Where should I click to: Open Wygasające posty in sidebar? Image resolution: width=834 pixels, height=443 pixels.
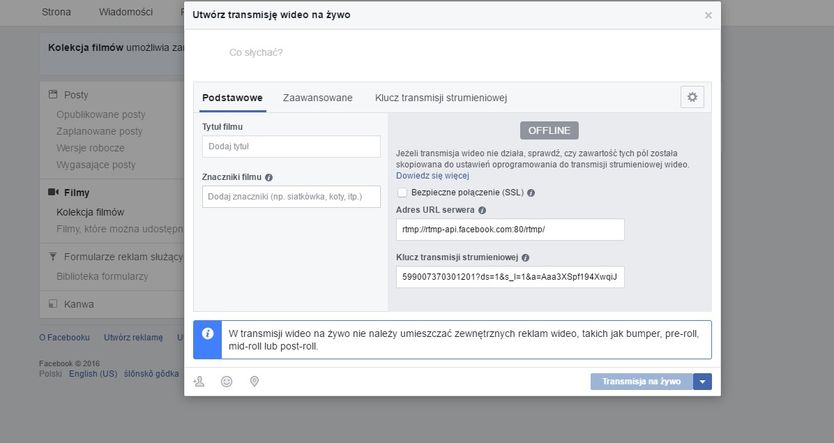[96, 165]
